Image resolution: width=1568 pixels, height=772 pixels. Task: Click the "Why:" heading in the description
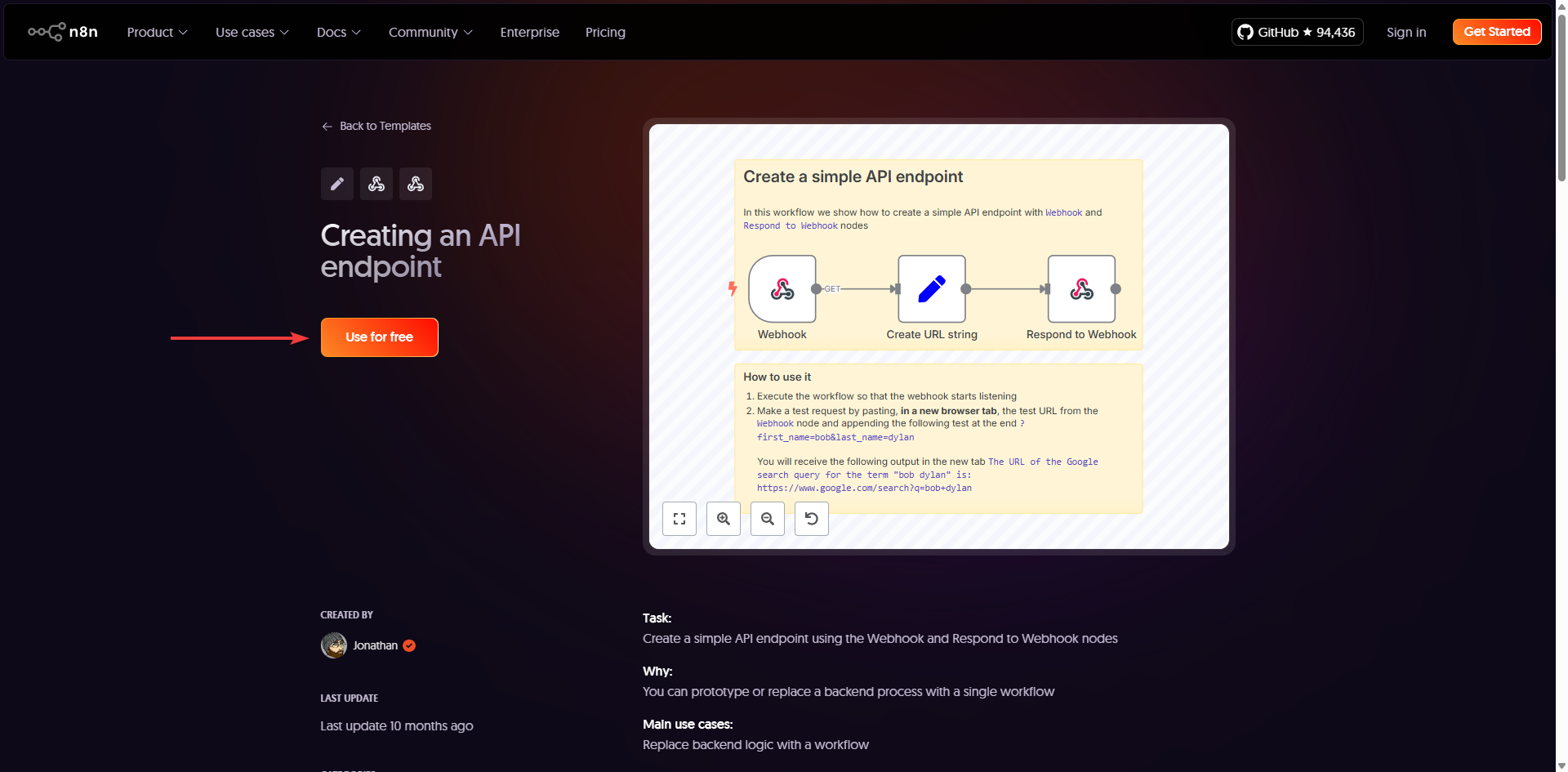(657, 672)
